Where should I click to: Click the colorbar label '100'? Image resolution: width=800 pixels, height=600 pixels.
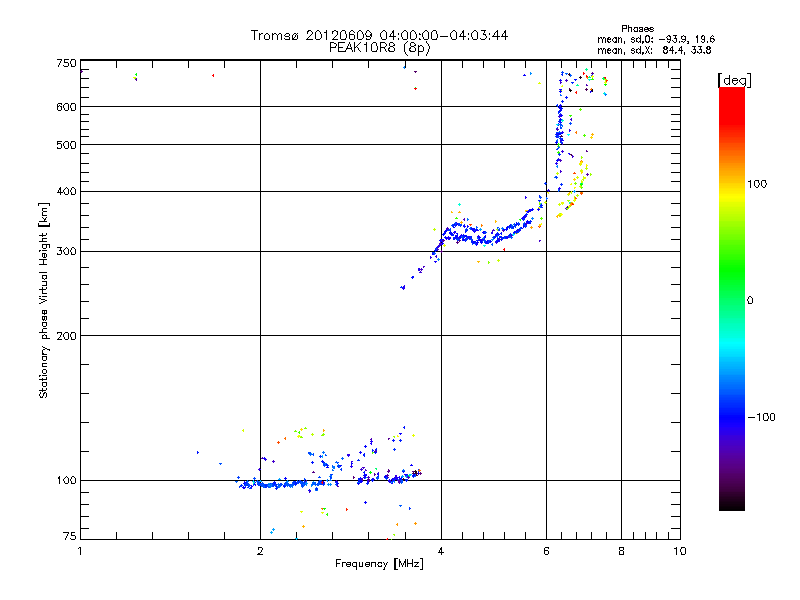757,184
